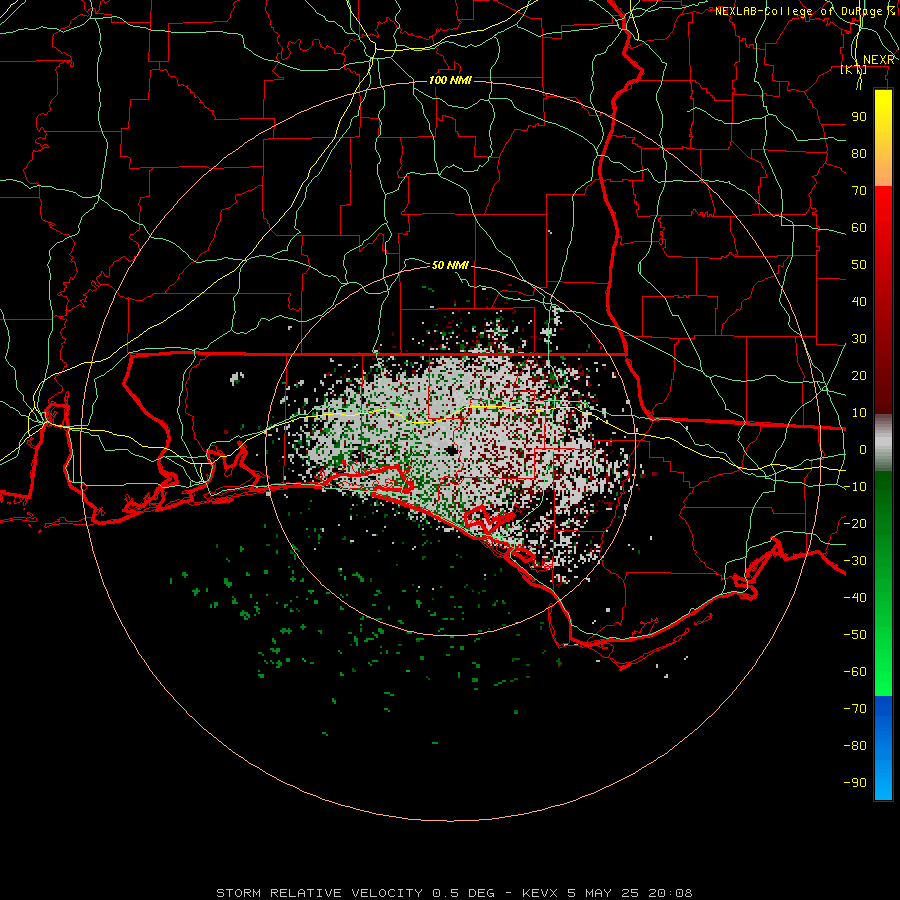Image resolution: width=900 pixels, height=900 pixels.
Task: Select the 40 value on the velocity scale
Action: pyautogui.click(x=859, y=302)
